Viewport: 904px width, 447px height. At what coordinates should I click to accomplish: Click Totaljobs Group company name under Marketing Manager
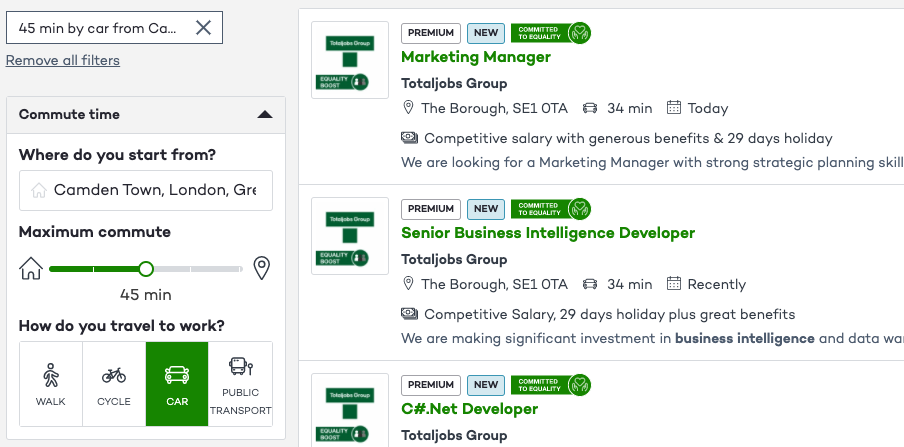454,83
